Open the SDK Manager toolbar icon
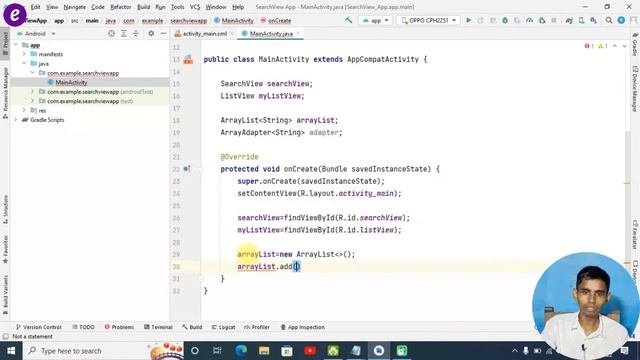640x360 pixels. coord(593,20)
